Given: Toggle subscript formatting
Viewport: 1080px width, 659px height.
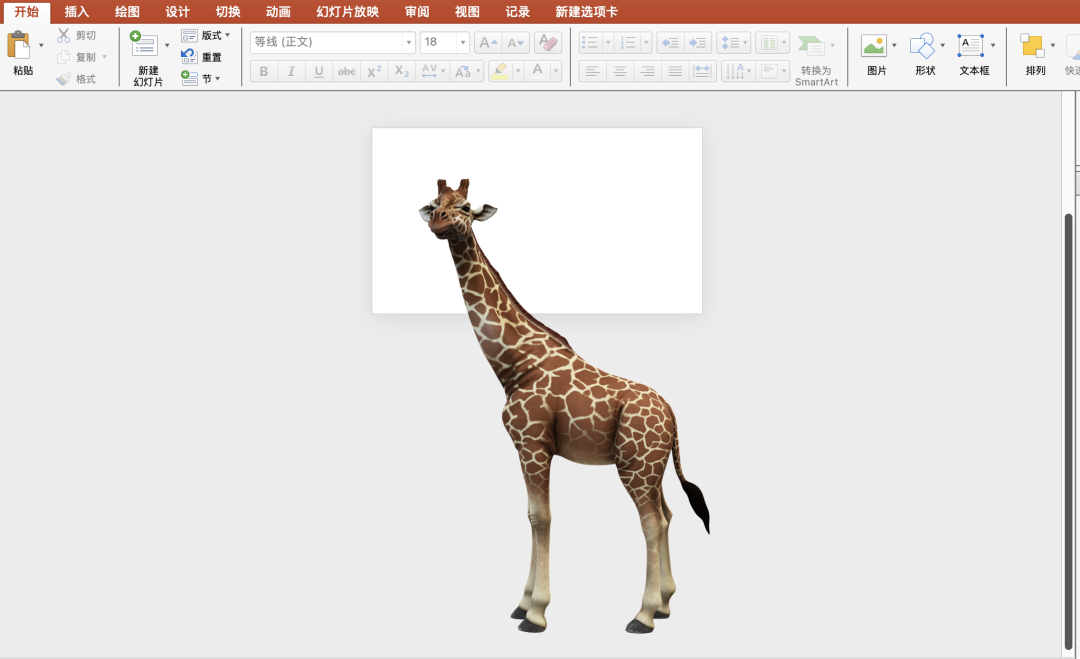Looking at the screenshot, I should point(402,71).
